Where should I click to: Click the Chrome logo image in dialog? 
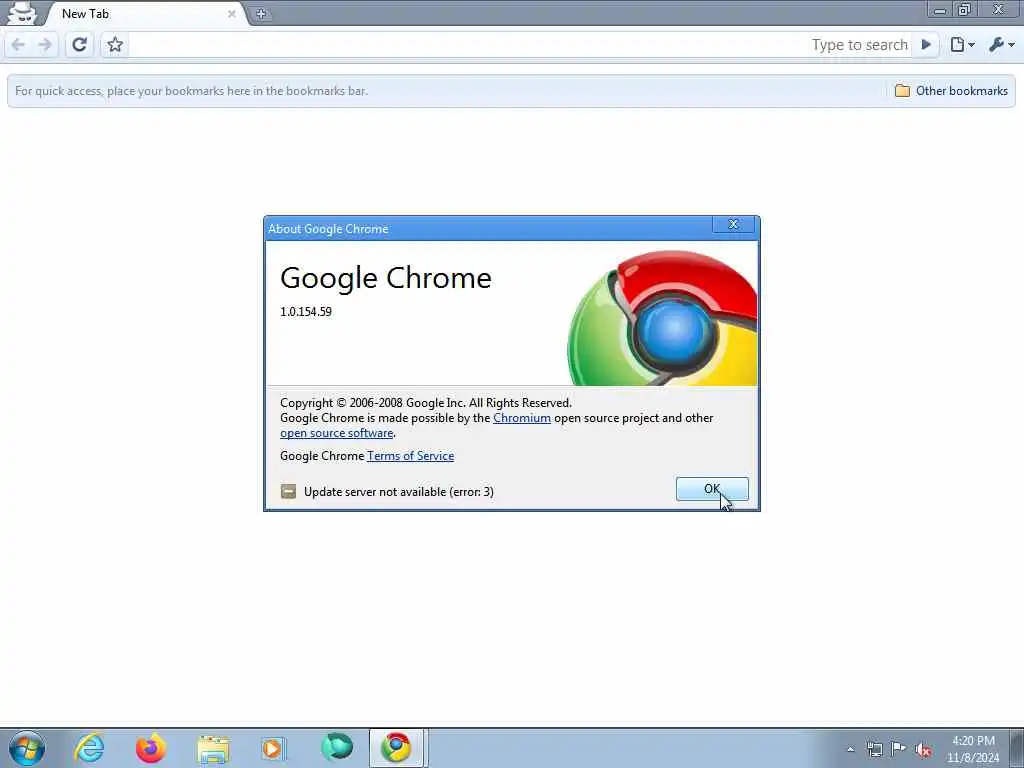(662, 318)
